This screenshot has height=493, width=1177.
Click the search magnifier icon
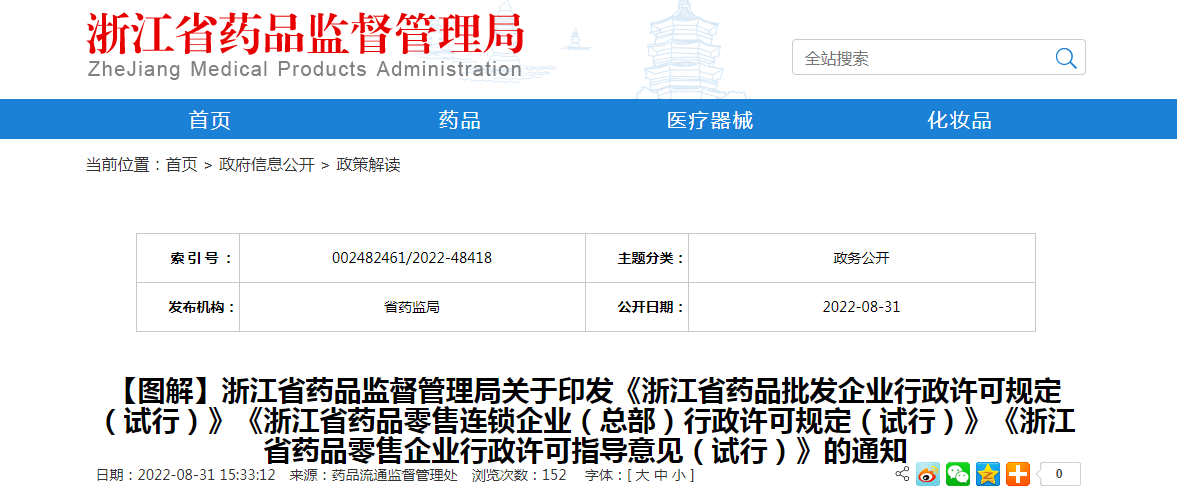[1066, 58]
